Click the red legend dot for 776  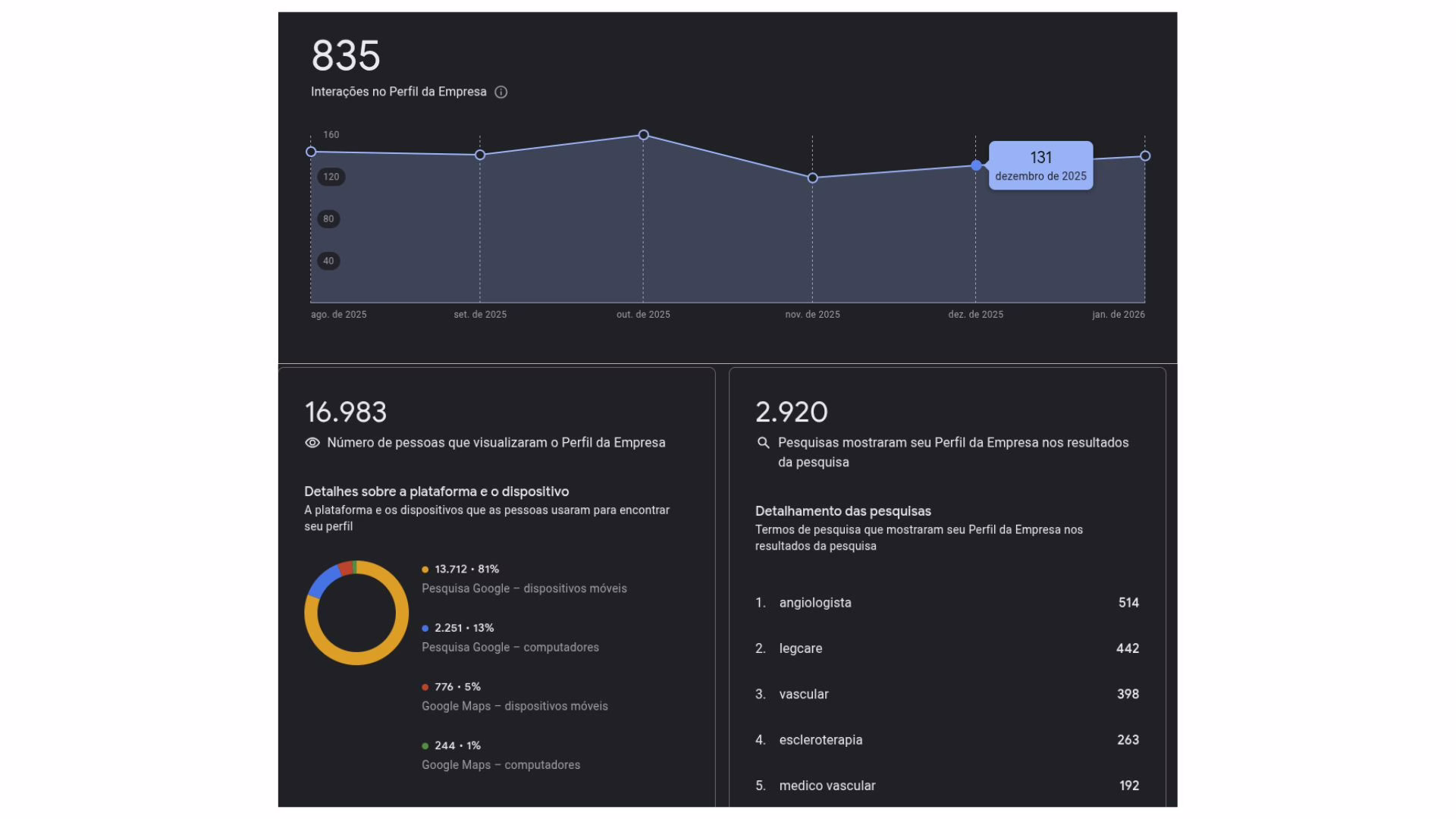pyautogui.click(x=425, y=687)
